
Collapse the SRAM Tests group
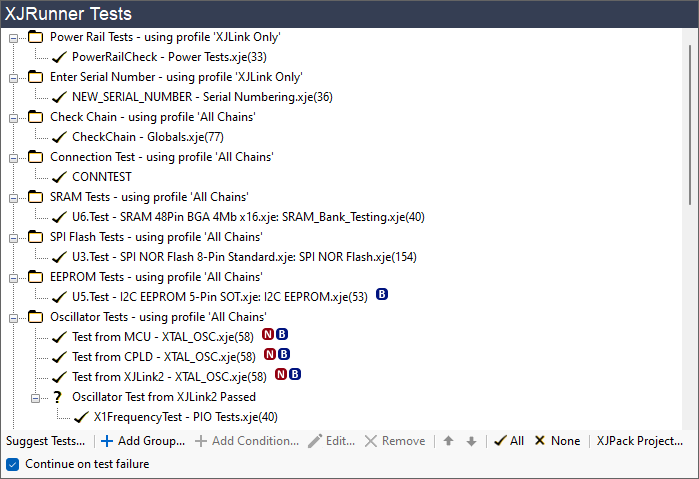point(13,197)
